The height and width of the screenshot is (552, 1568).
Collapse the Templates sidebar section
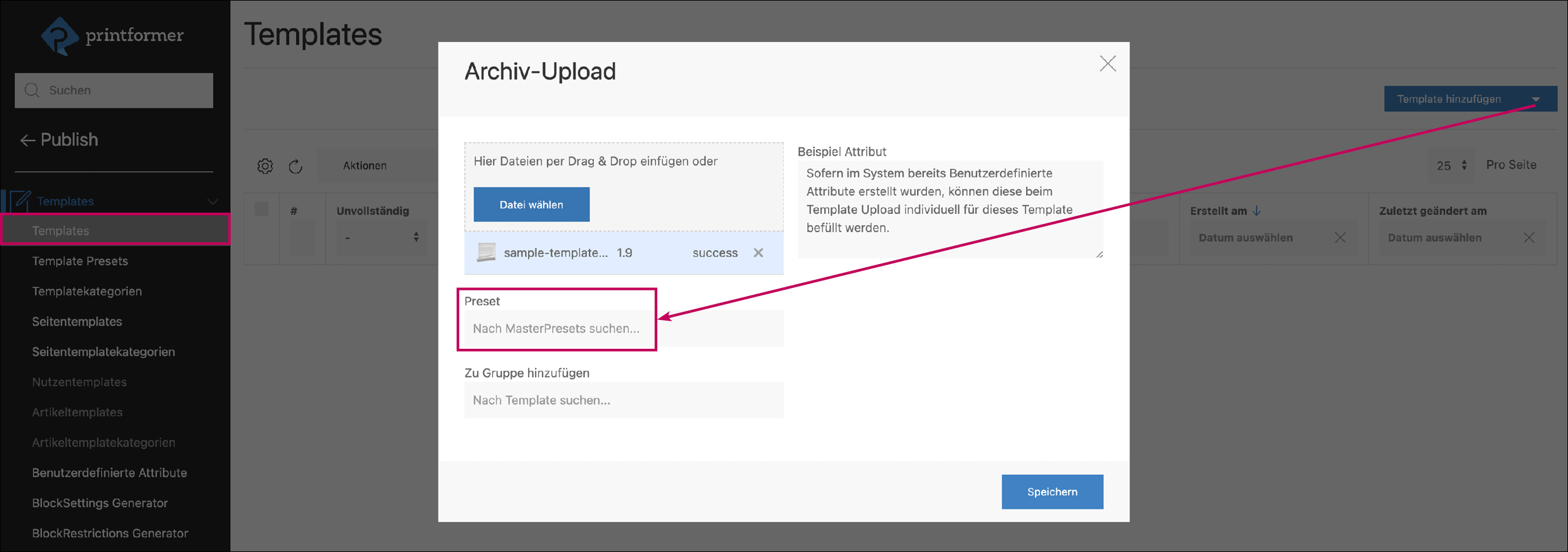213,201
